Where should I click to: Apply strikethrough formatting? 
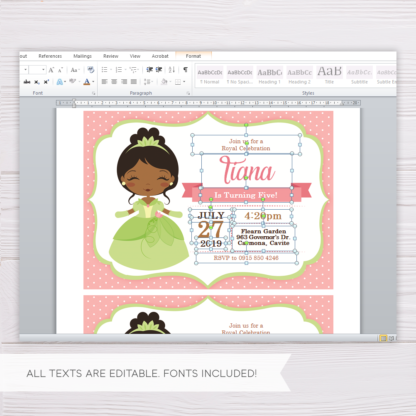[27, 82]
